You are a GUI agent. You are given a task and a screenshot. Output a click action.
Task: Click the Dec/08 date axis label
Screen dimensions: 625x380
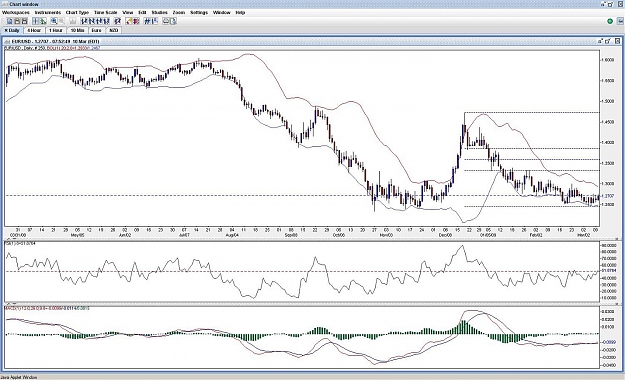coord(445,235)
